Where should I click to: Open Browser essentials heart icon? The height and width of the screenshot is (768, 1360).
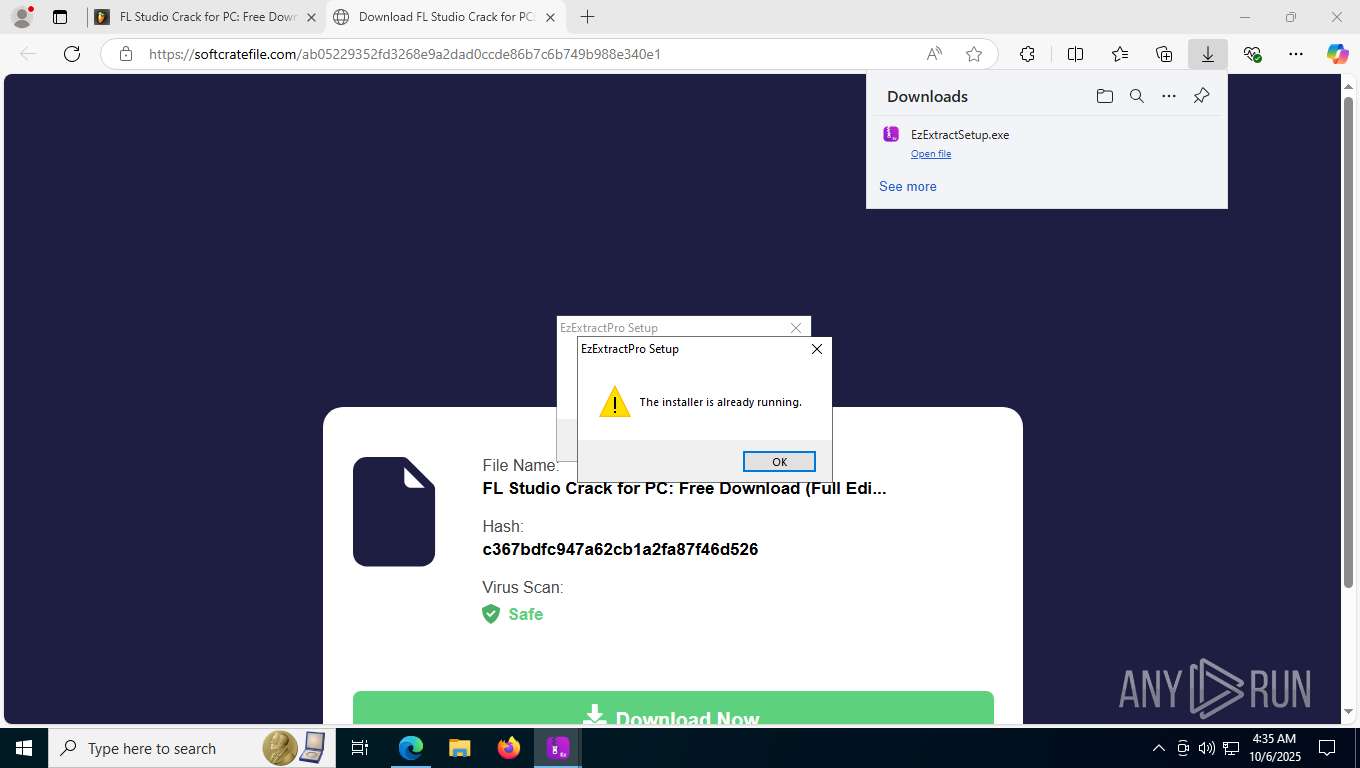pos(1252,54)
